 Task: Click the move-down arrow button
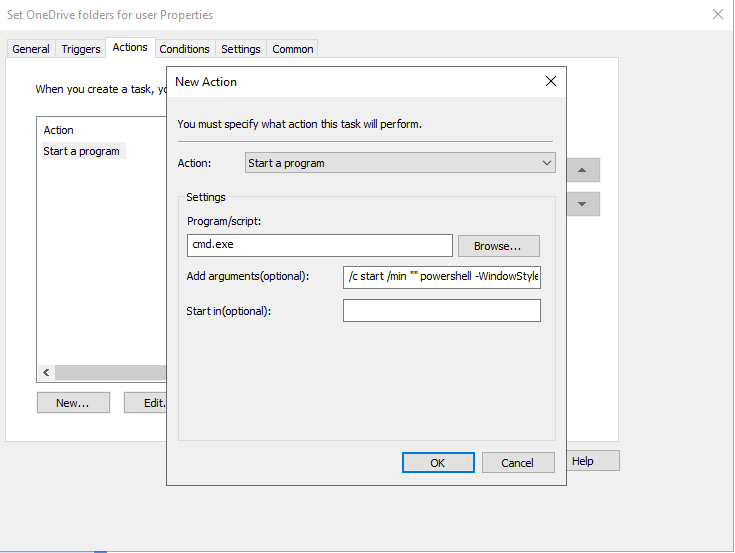coord(583,204)
